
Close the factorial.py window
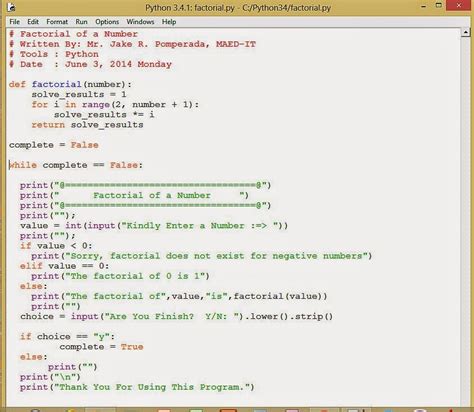pyautogui.click(x=459, y=6)
